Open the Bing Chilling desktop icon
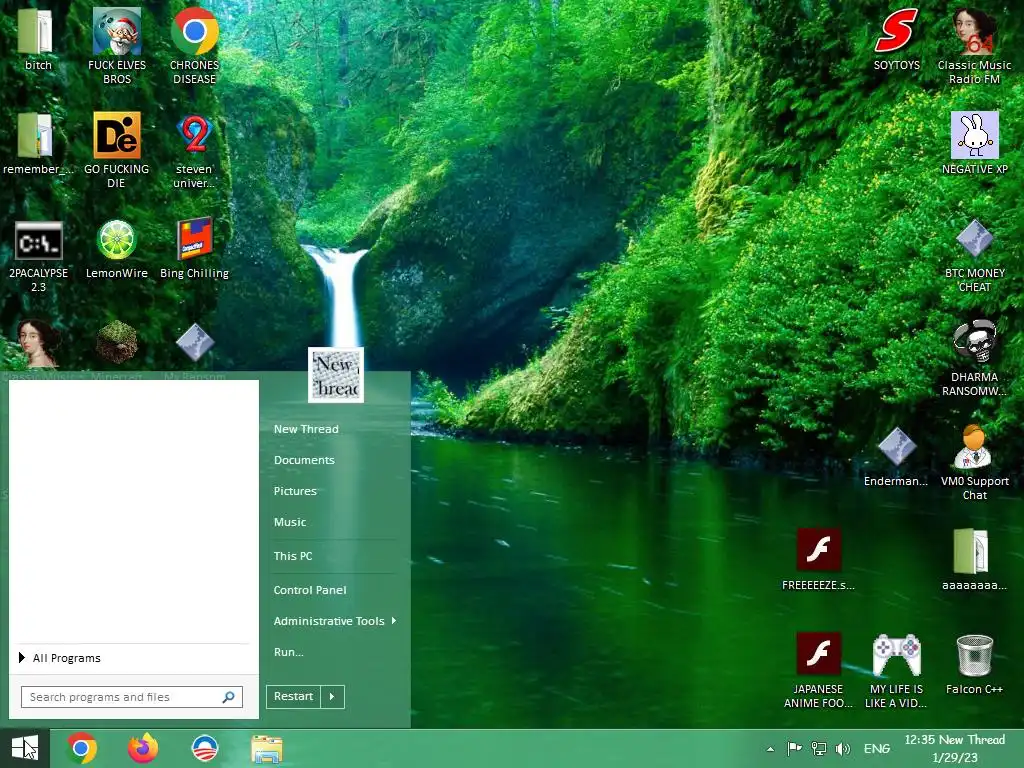1024x768 pixels. tap(195, 248)
